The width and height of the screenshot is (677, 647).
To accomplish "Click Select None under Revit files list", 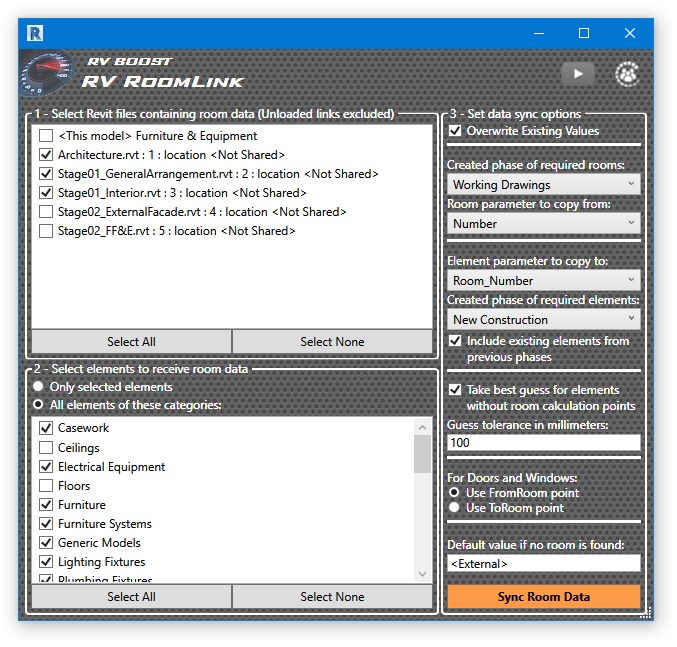I will (x=332, y=341).
